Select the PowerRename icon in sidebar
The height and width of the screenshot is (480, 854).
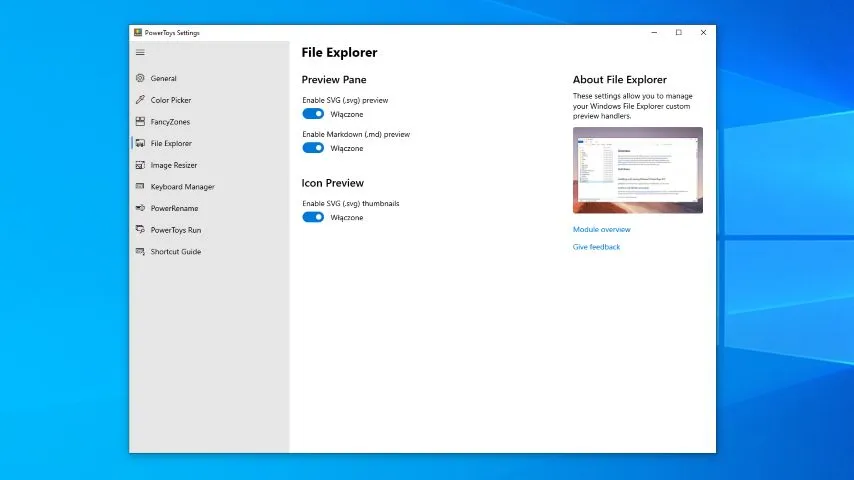(141, 208)
